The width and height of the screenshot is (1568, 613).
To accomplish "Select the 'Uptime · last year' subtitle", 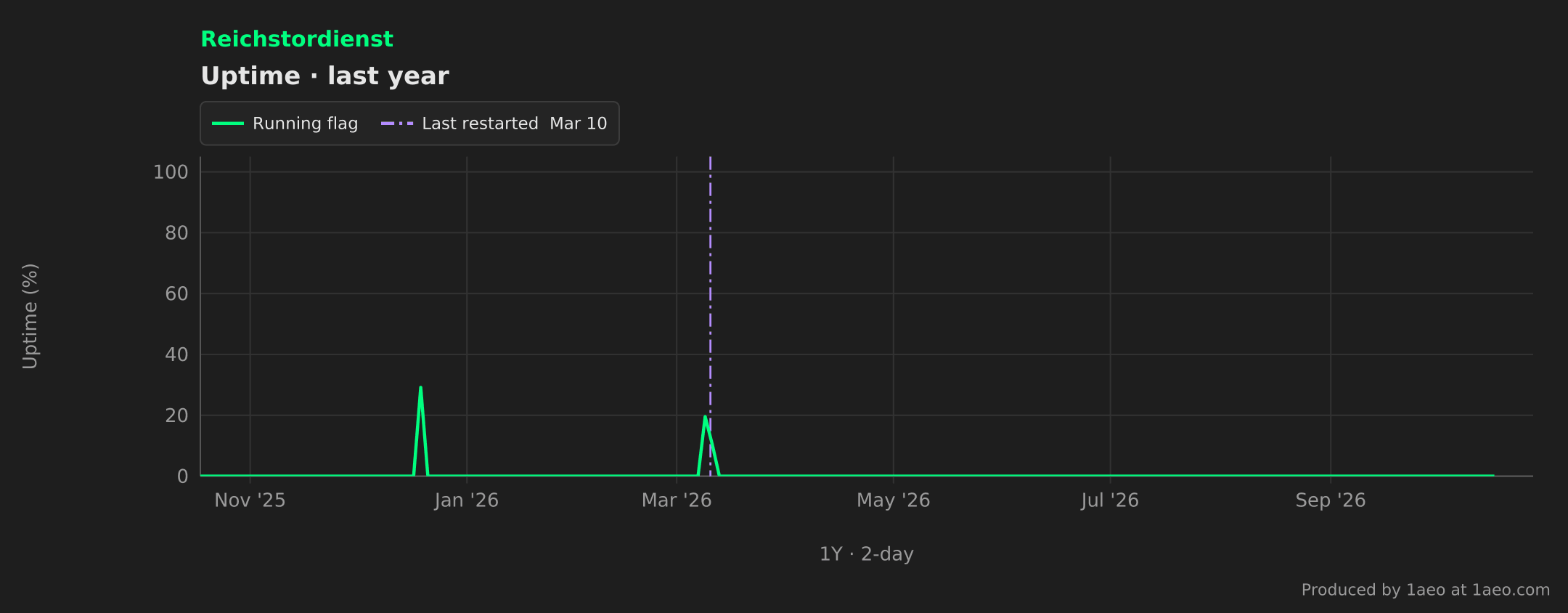I will (x=324, y=76).
